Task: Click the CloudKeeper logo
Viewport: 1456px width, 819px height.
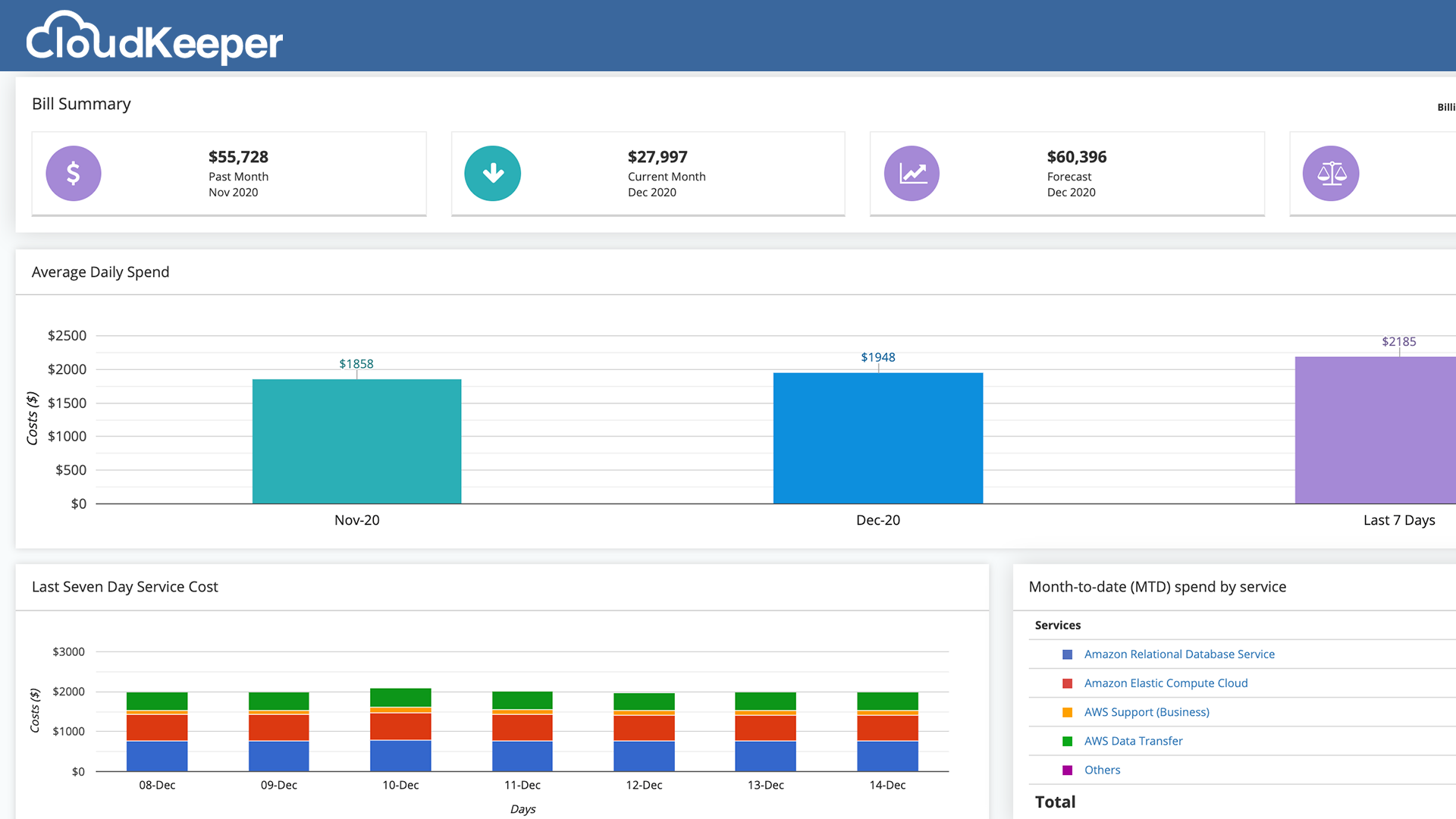Action: (x=155, y=38)
